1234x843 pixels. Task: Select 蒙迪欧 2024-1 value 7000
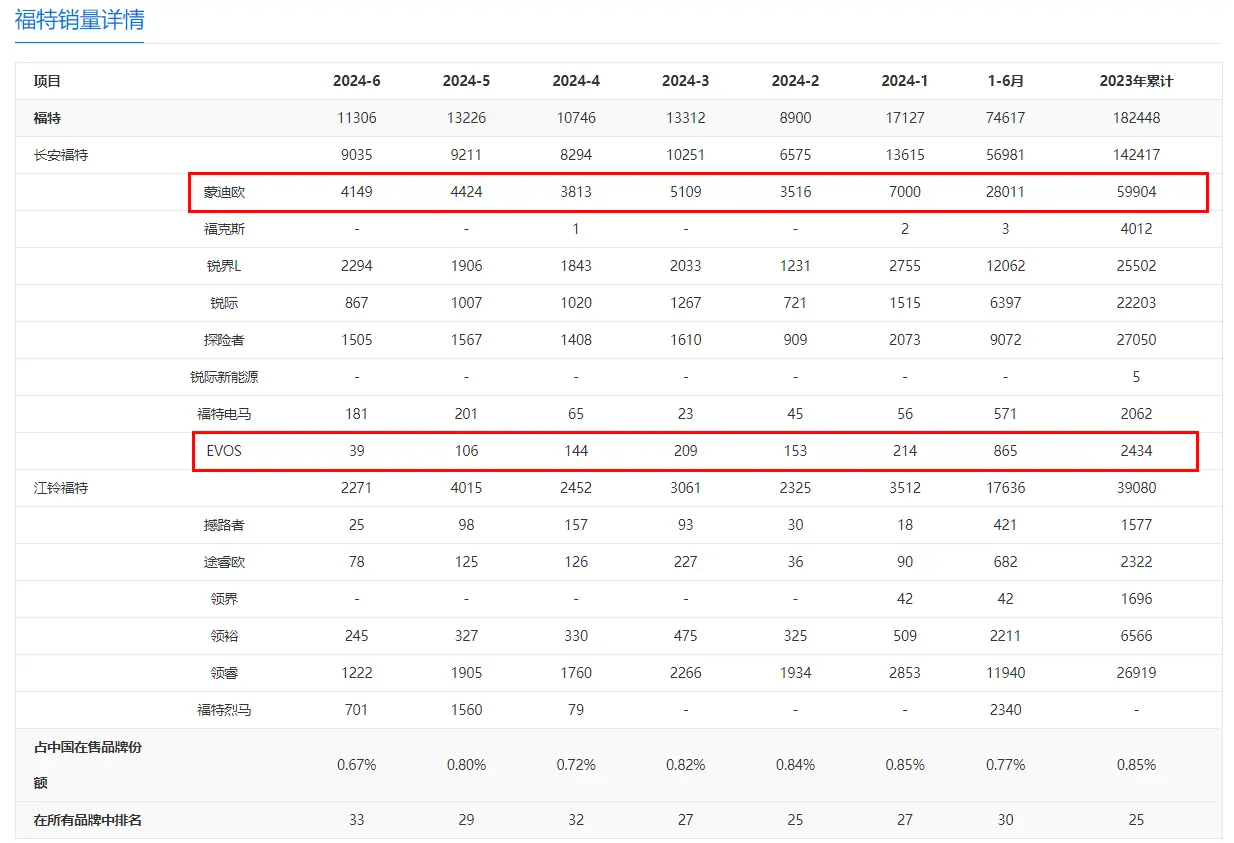(x=905, y=192)
